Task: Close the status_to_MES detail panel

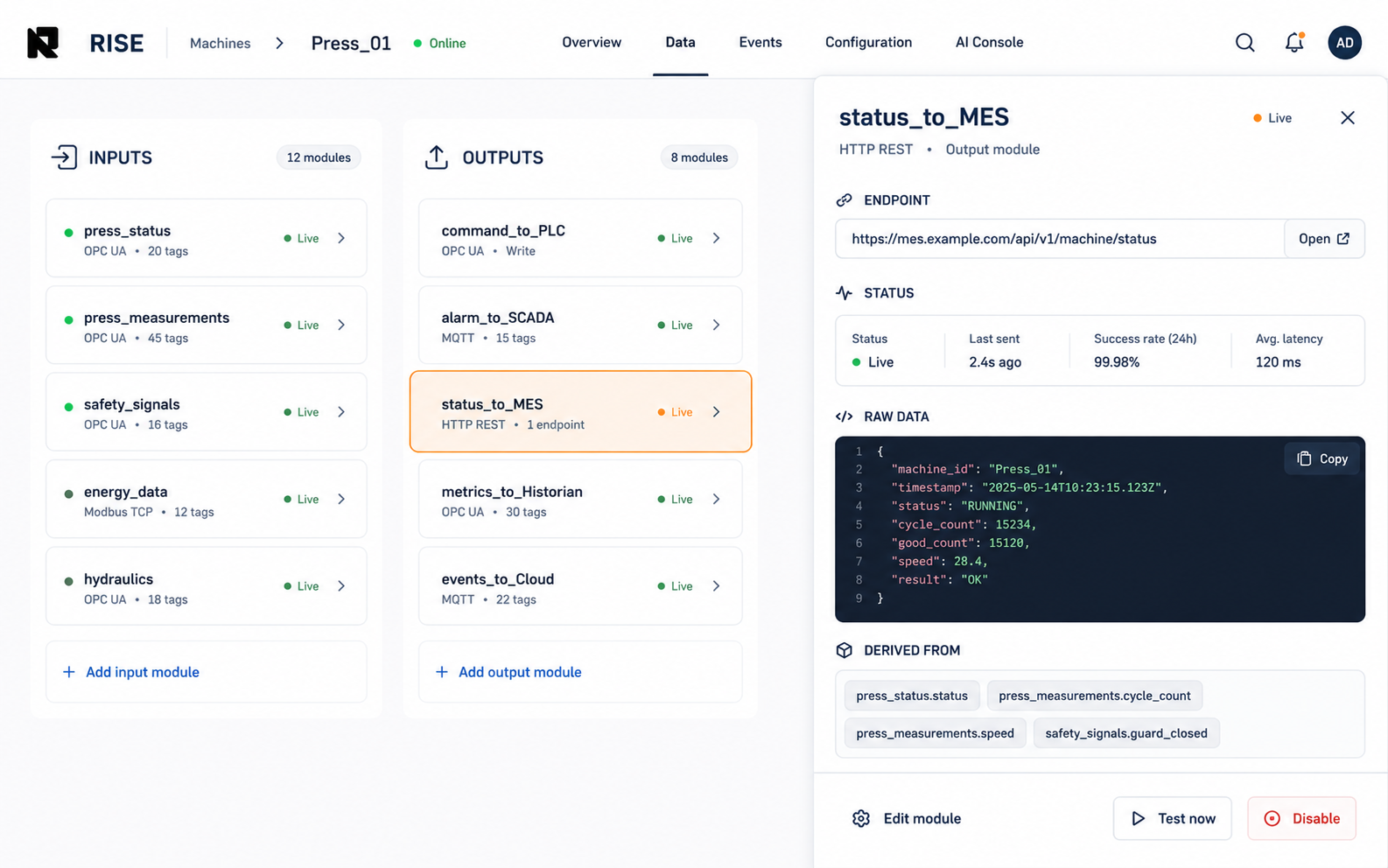Action: click(1348, 118)
